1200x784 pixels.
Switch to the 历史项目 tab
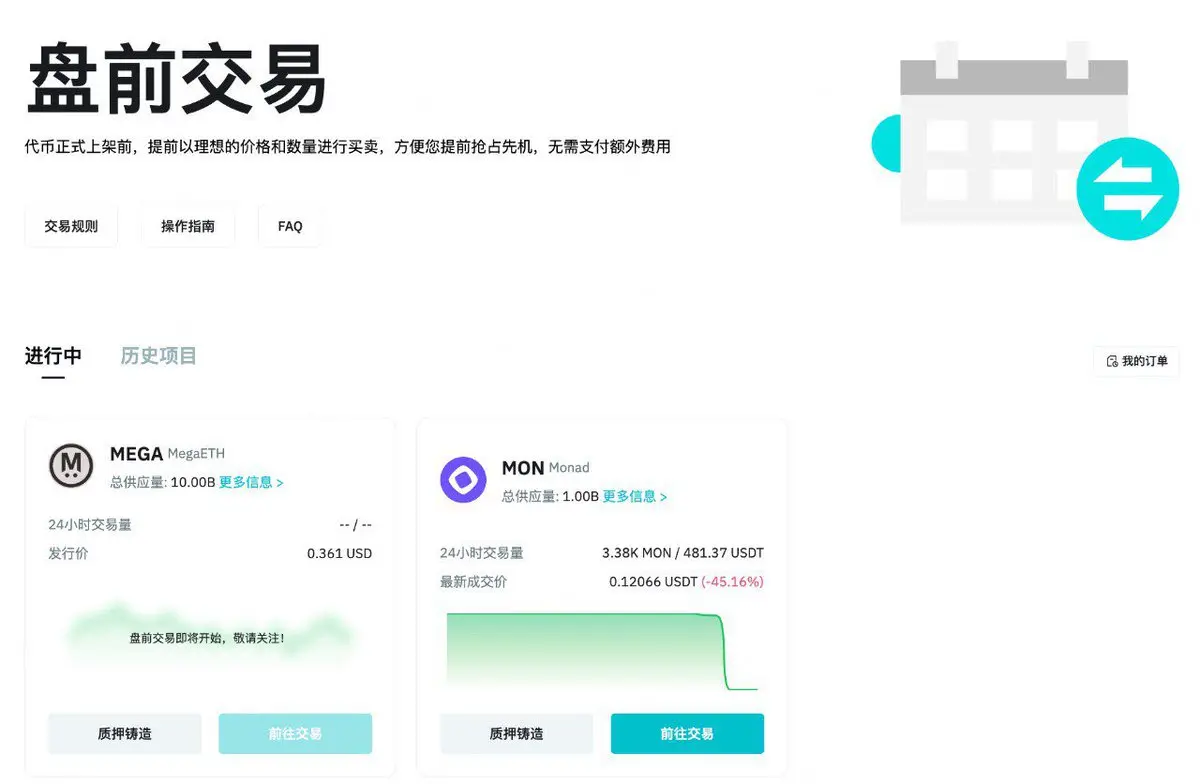[x=158, y=356]
